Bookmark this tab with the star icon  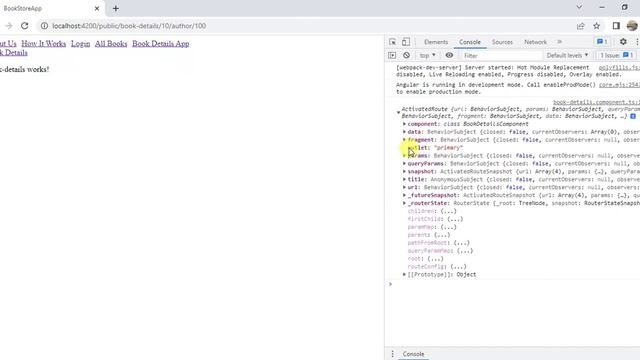tap(596, 26)
